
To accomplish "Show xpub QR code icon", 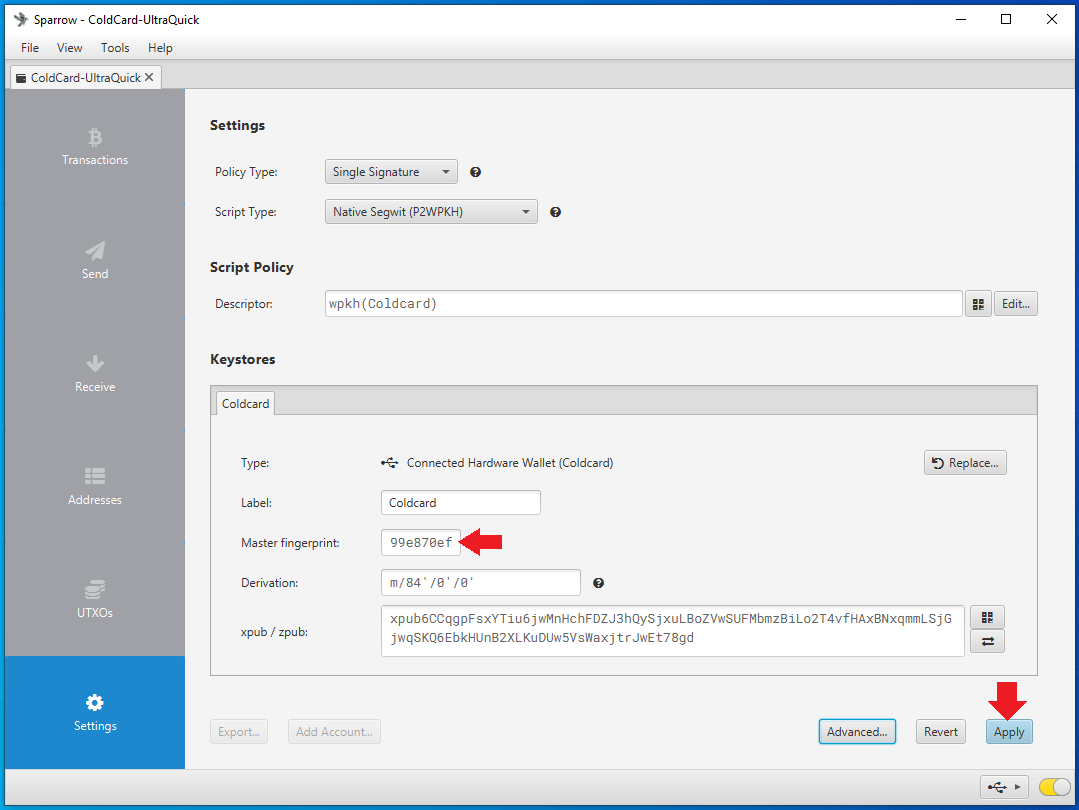I will pos(987,617).
